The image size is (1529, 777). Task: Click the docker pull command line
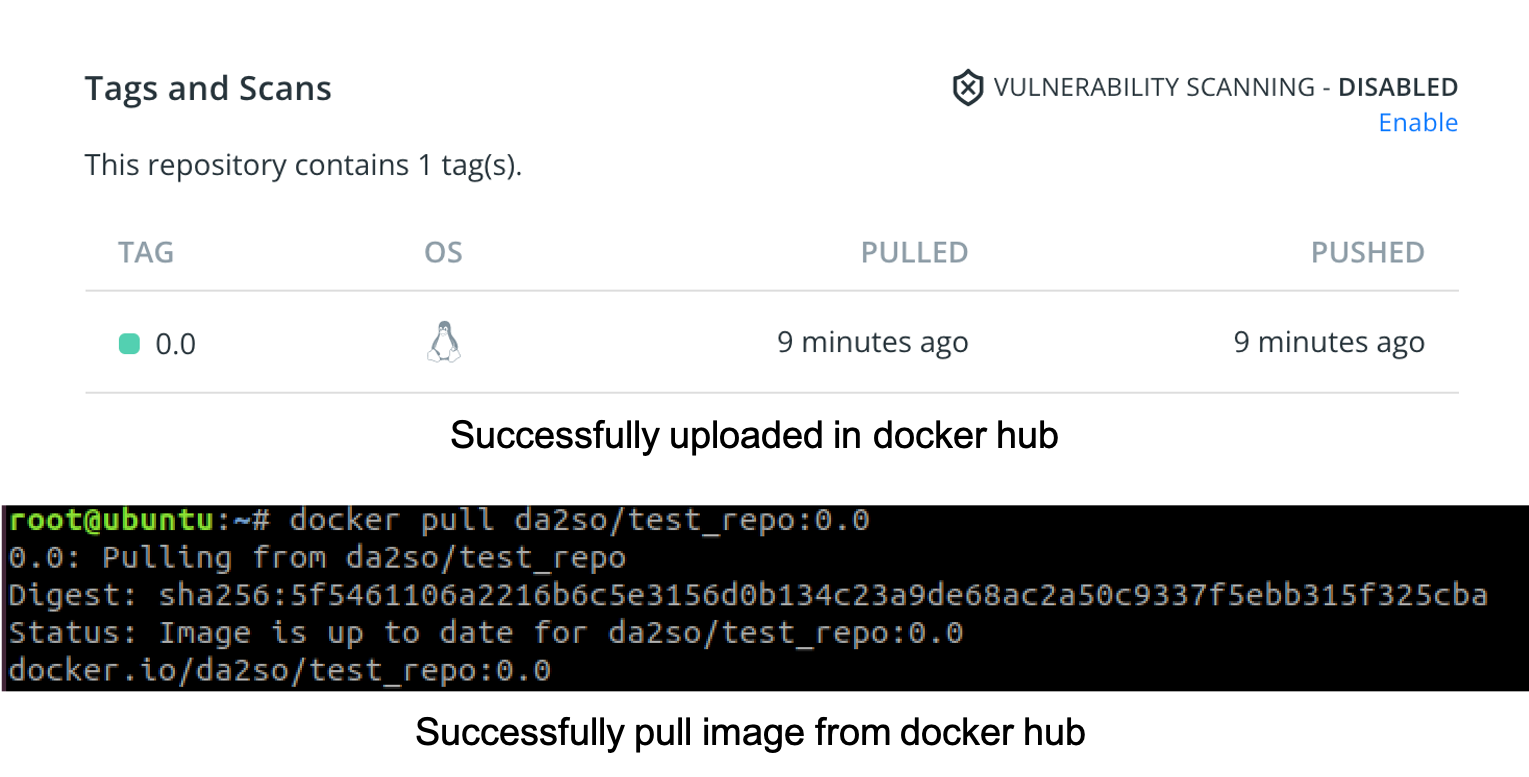point(576,519)
